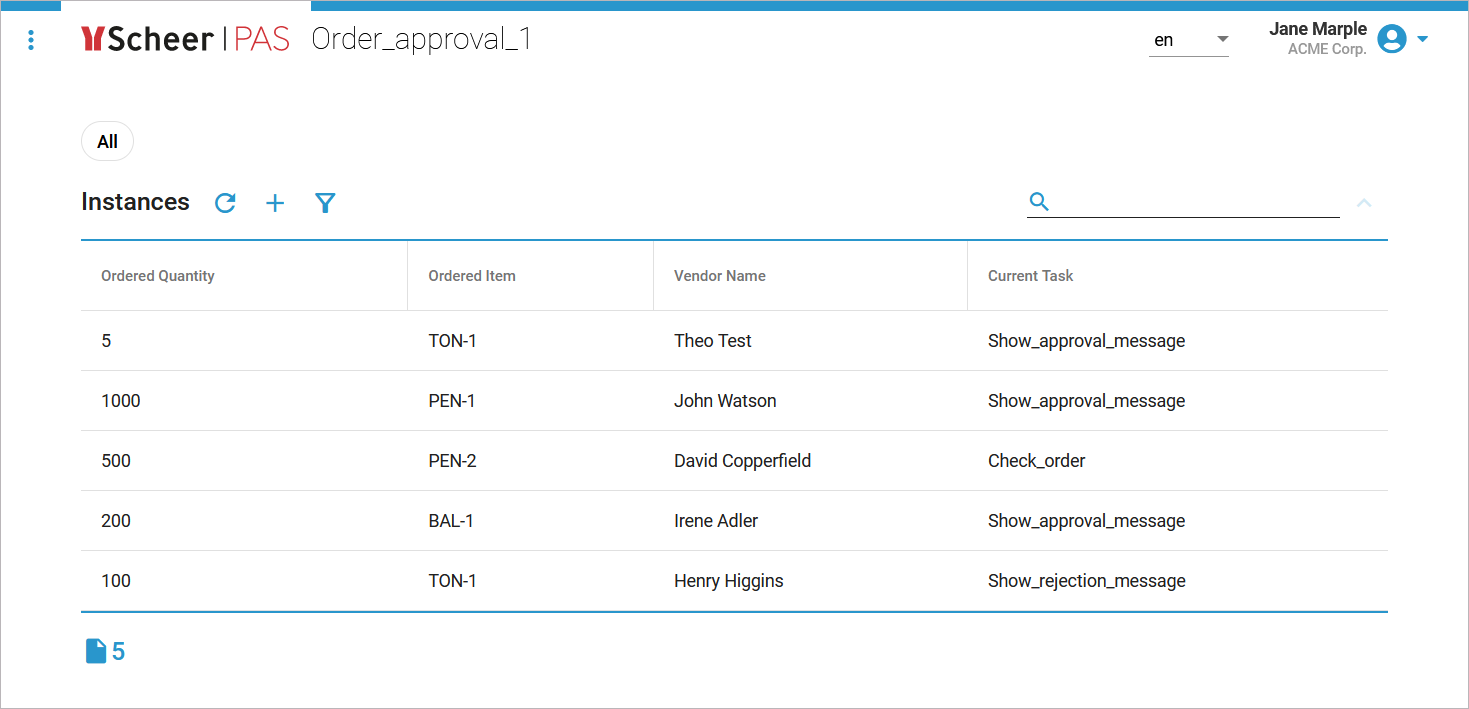The image size is (1469, 709).
Task: Open the three-dot sidebar menu
Action: 31,40
